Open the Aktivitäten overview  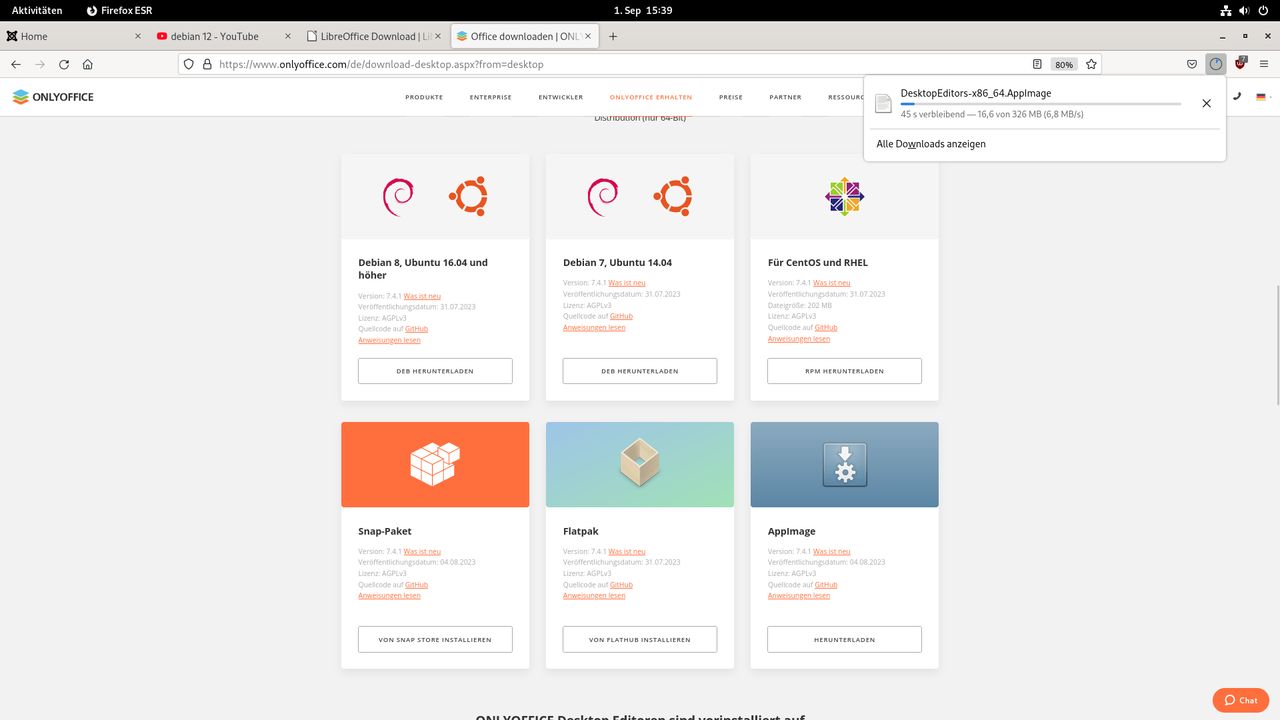(37, 10)
